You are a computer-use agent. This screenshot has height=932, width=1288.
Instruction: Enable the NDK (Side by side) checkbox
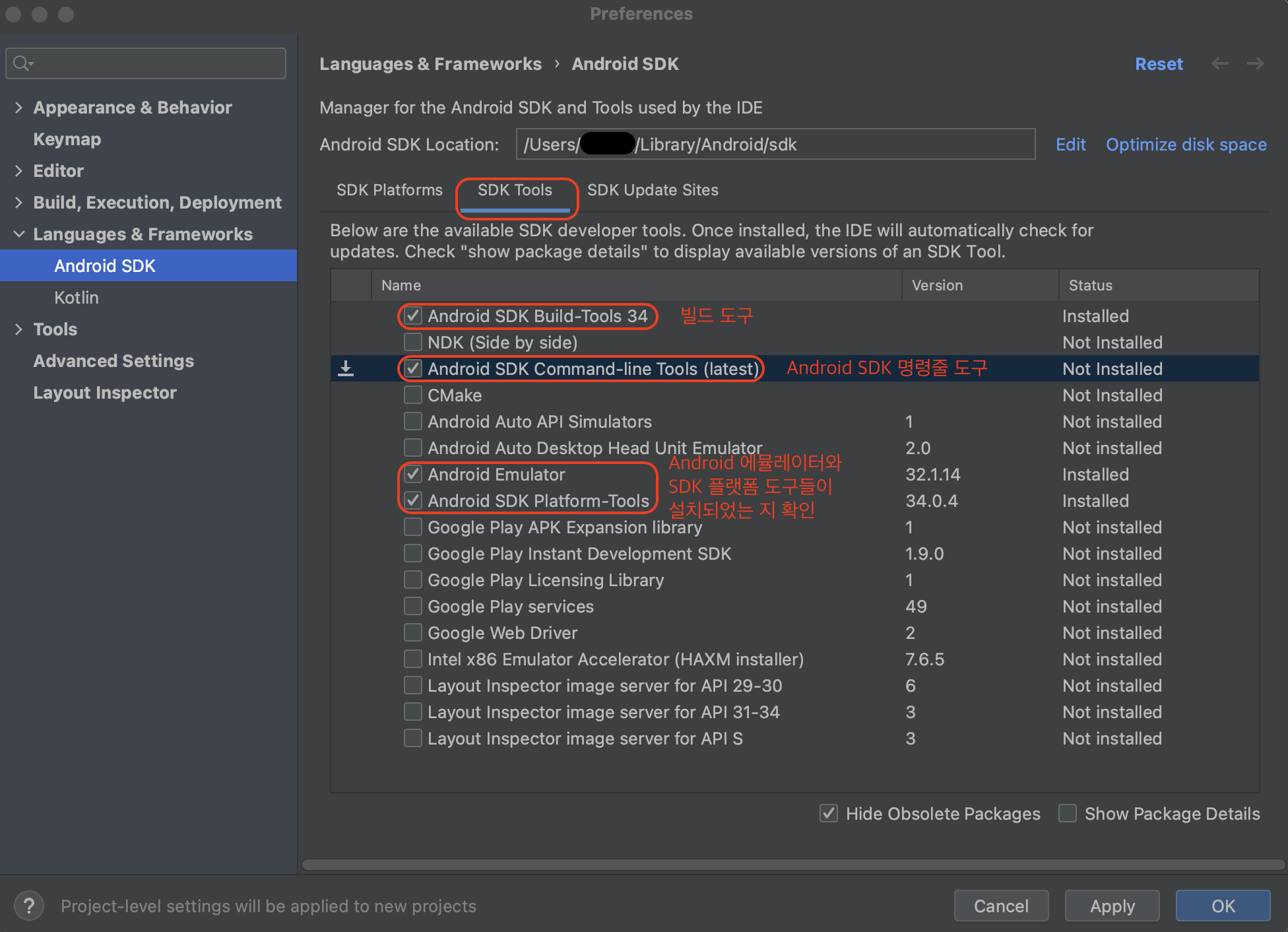(x=413, y=342)
